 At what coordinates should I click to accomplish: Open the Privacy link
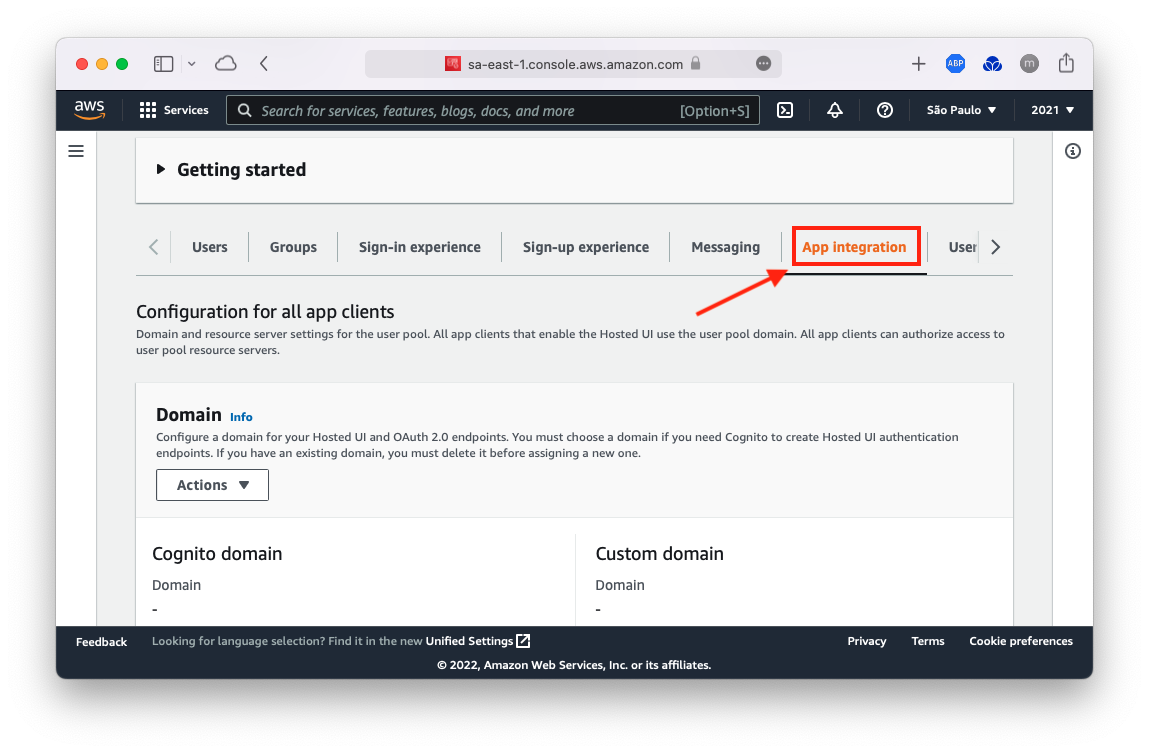(x=867, y=641)
